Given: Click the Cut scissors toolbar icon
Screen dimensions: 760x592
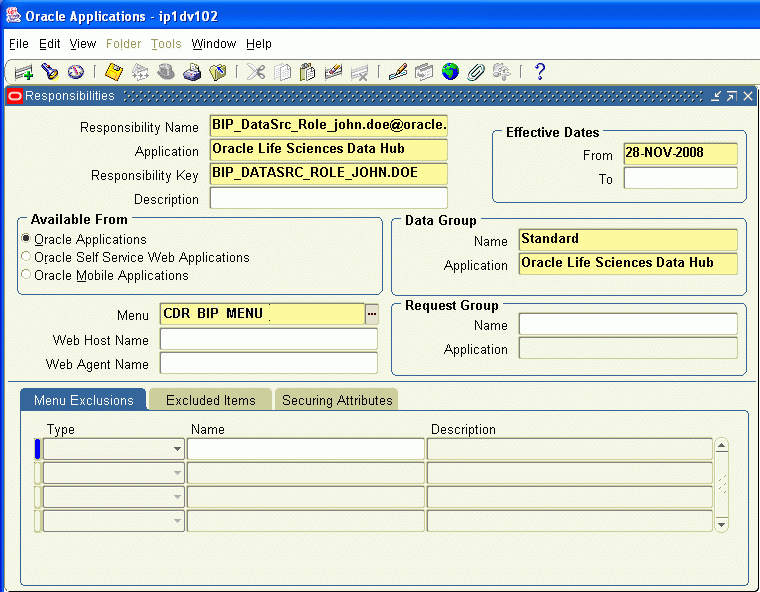Looking at the screenshot, I should coord(255,72).
